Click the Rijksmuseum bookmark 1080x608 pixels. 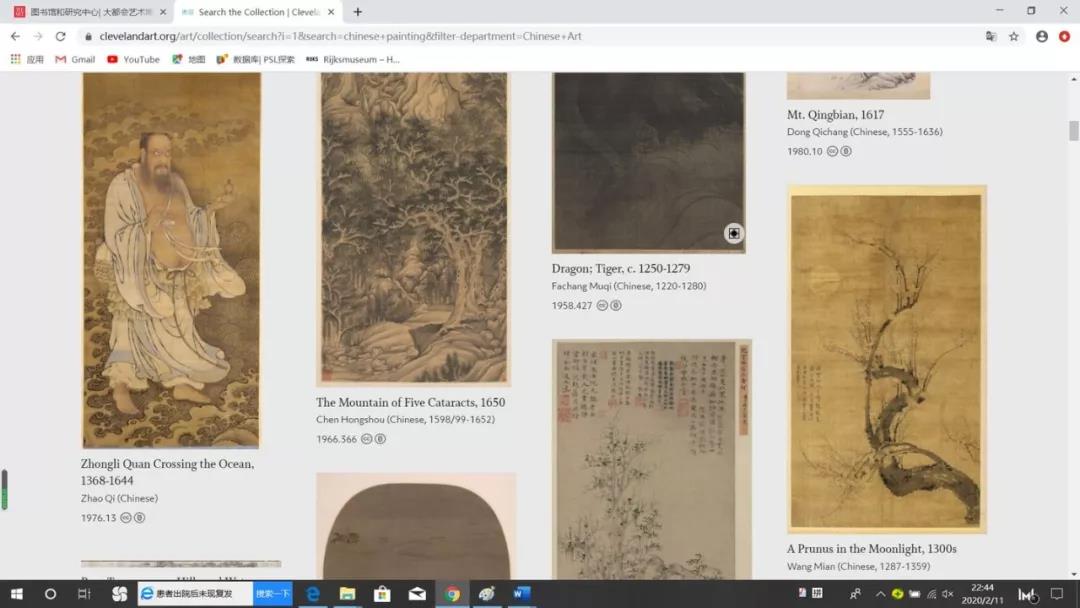352,59
